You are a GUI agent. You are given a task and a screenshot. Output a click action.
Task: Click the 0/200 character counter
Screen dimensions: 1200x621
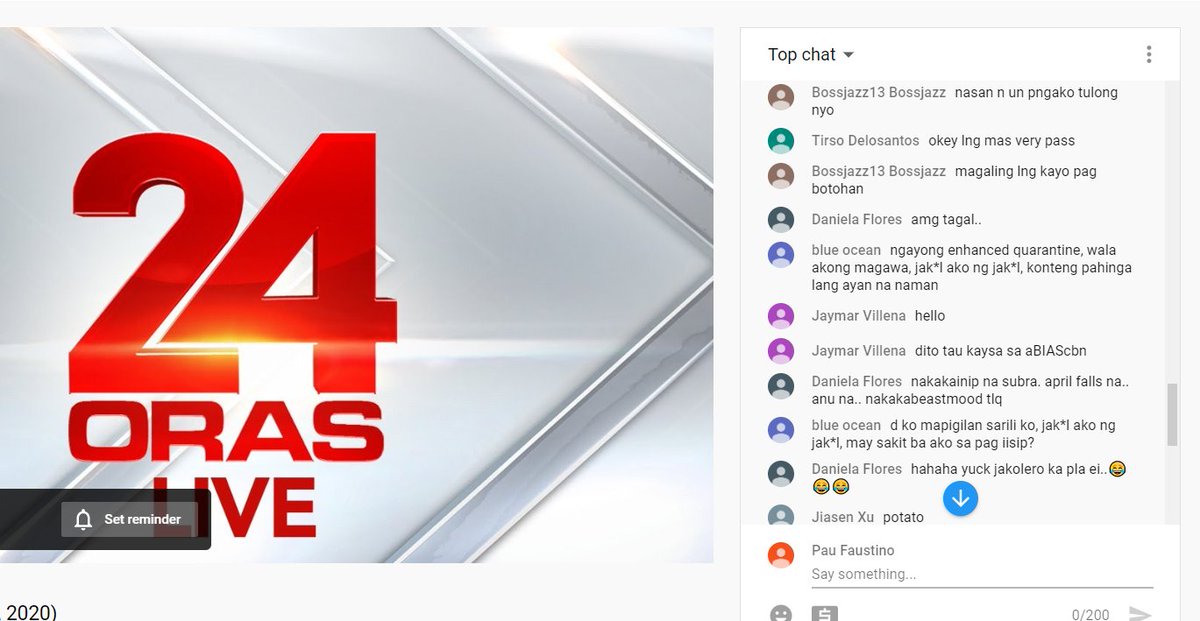(x=1092, y=614)
